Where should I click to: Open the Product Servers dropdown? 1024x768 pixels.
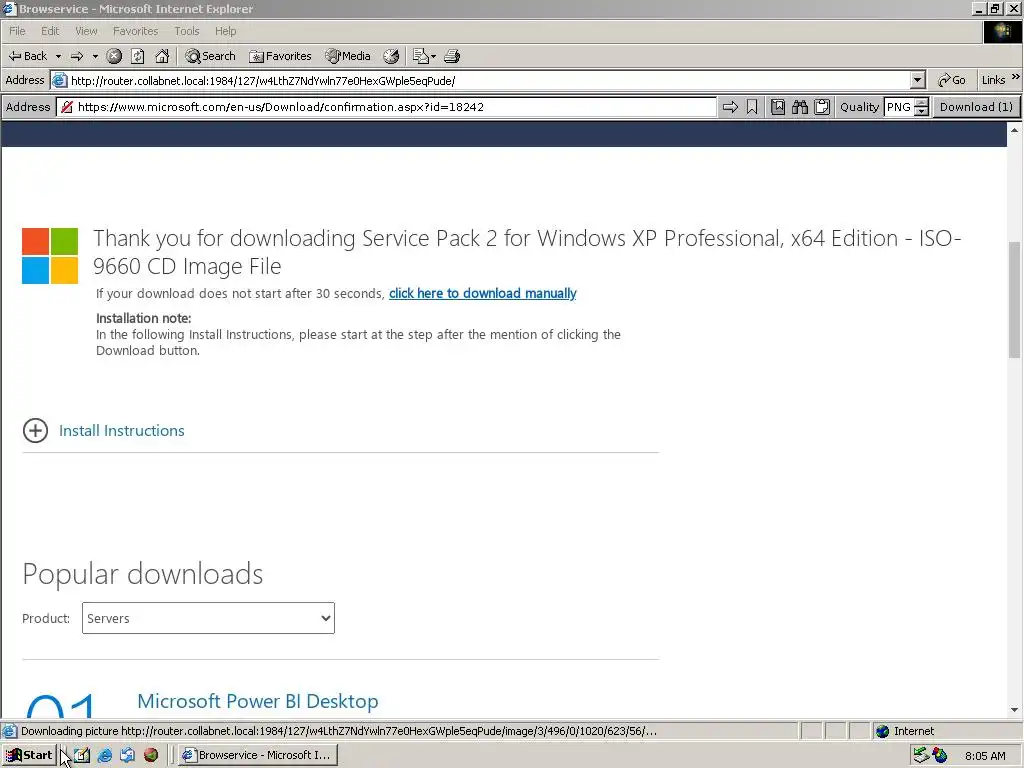click(x=208, y=618)
